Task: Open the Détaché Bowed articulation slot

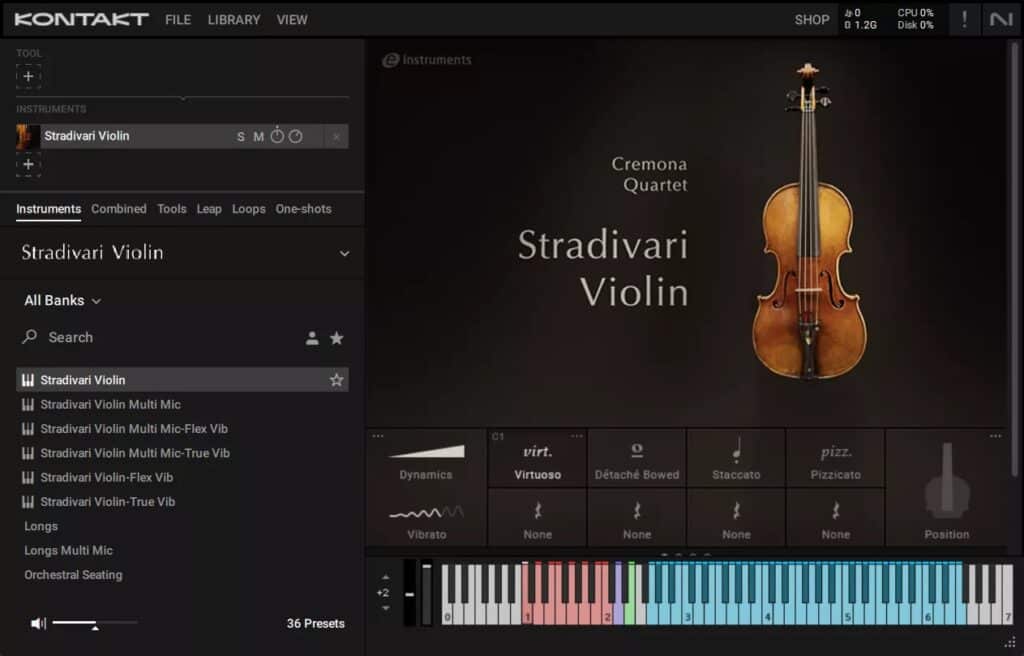Action: [637, 457]
